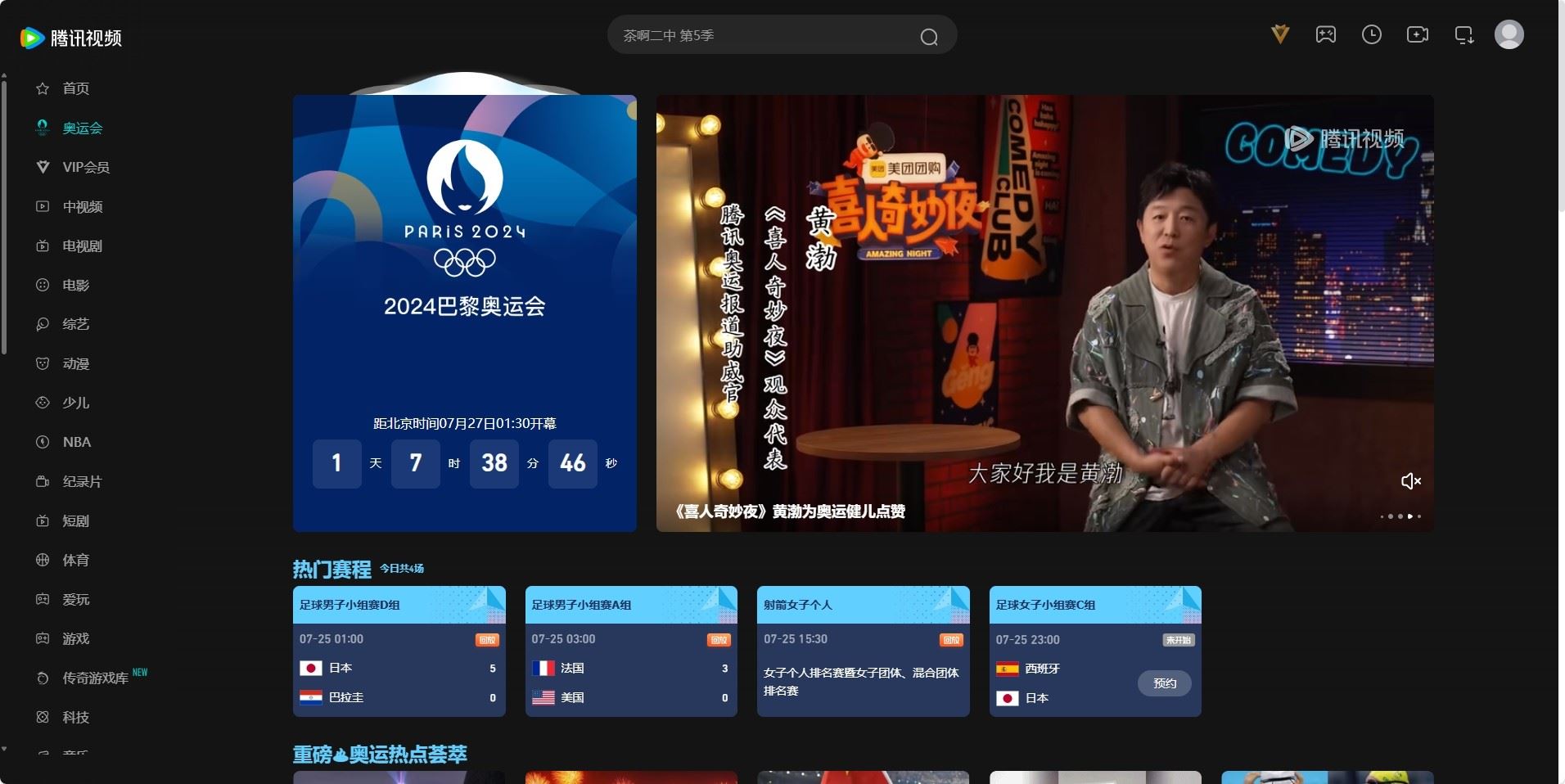Click the 纪录片 icon in sidebar
The image size is (1565, 784).
click(x=43, y=481)
